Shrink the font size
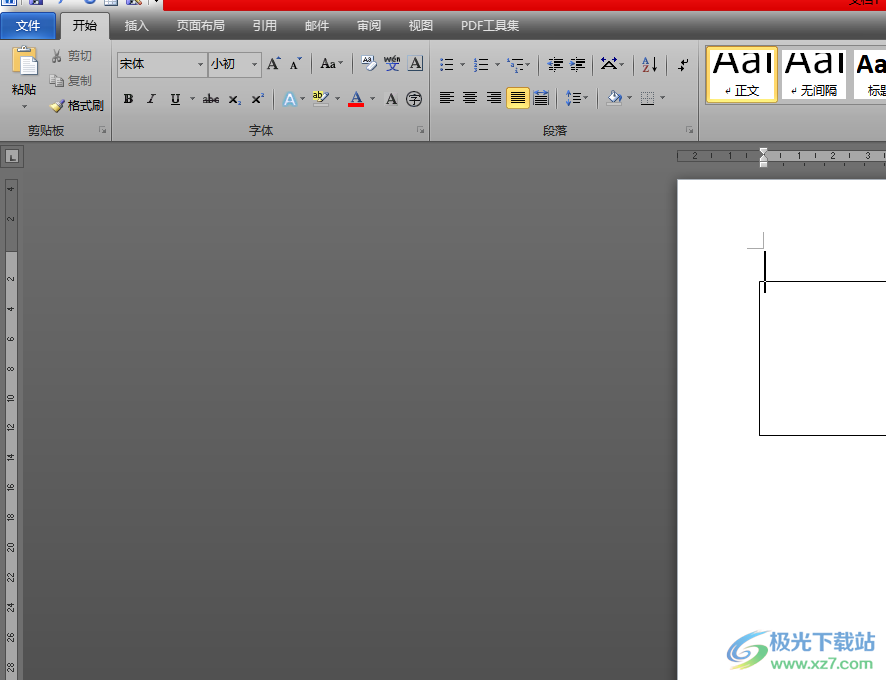Image resolution: width=886 pixels, height=680 pixels. click(296, 64)
